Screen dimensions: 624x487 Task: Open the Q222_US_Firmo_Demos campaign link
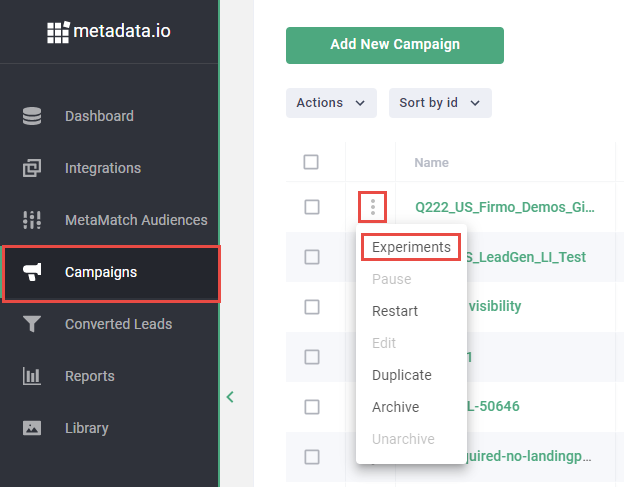[x=505, y=208]
